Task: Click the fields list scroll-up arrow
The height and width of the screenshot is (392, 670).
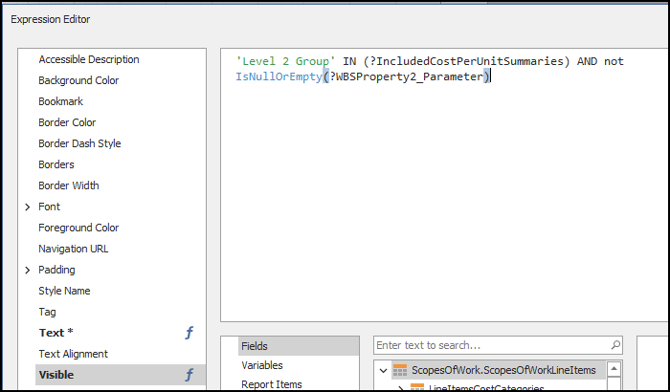Action: point(614,369)
